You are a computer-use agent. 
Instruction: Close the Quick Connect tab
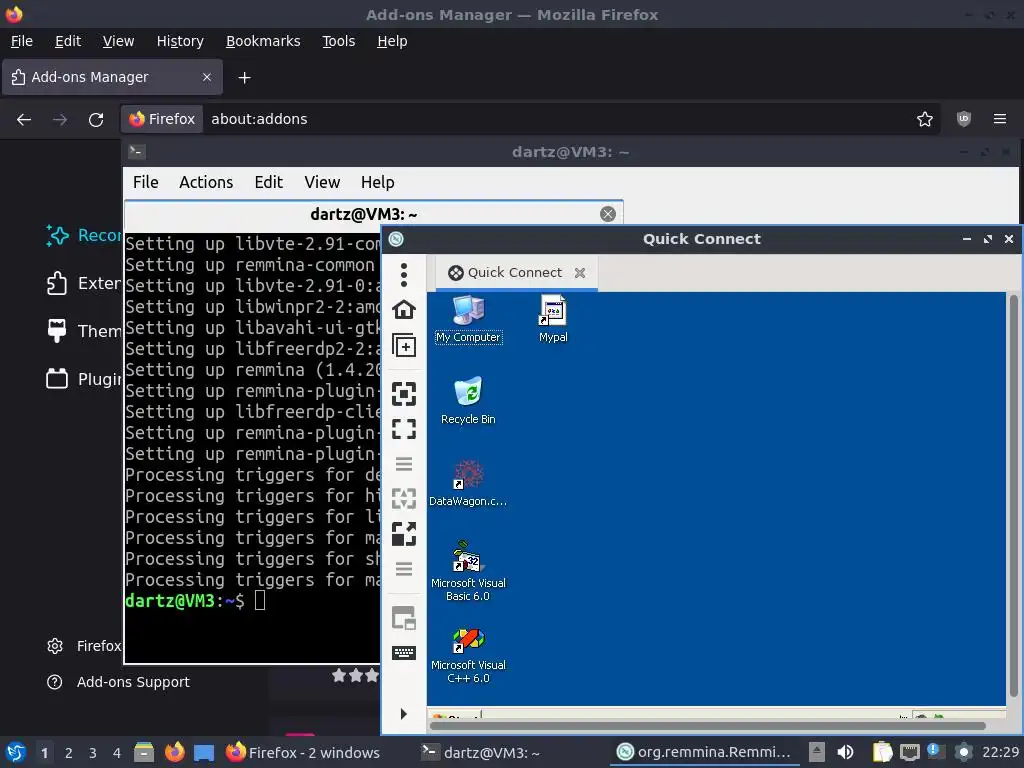580,273
